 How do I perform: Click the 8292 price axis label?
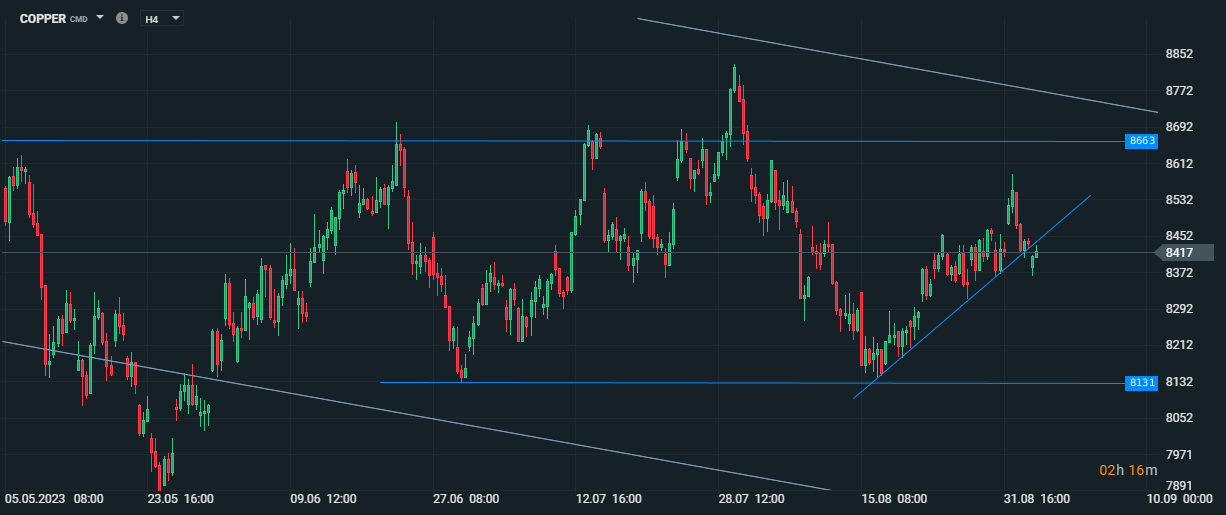(x=1179, y=309)
